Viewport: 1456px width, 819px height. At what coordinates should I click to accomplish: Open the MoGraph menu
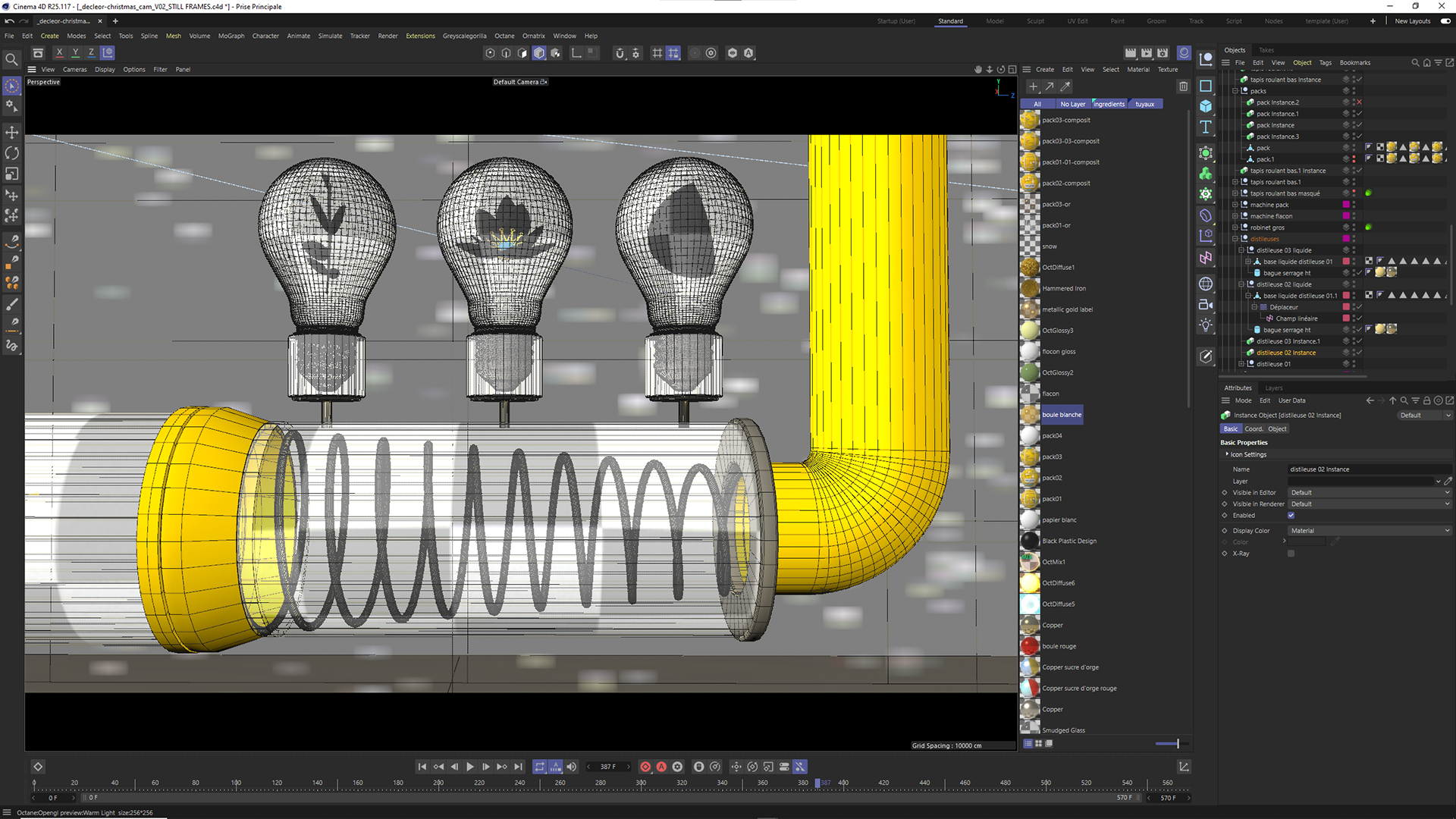231,36
